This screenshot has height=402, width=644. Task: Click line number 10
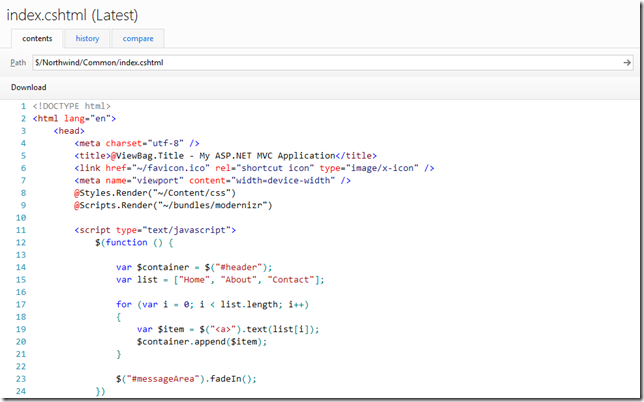pyautogui.click(x=21, y=218)
